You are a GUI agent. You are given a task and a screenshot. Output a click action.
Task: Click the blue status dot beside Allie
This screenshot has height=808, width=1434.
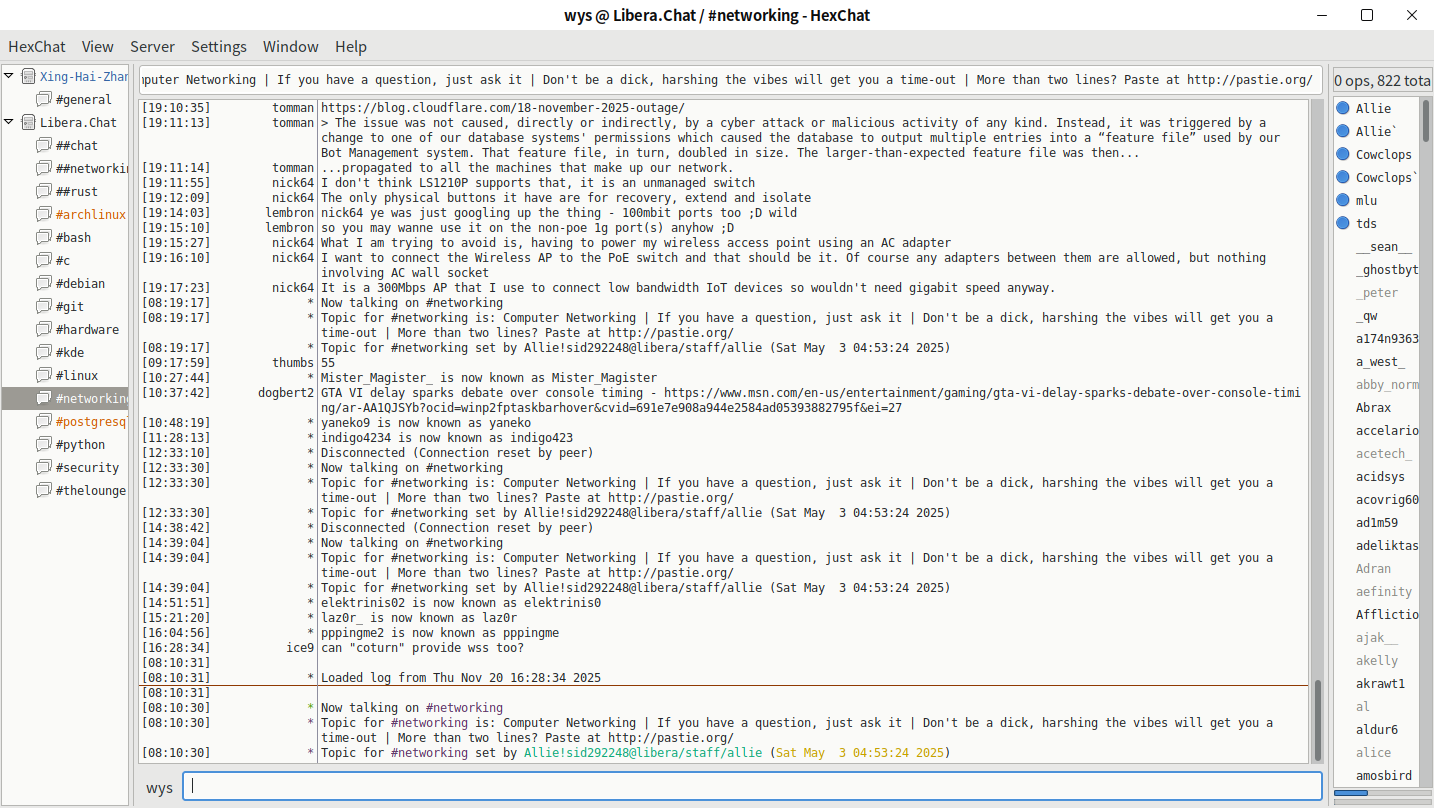[1343, 108]
